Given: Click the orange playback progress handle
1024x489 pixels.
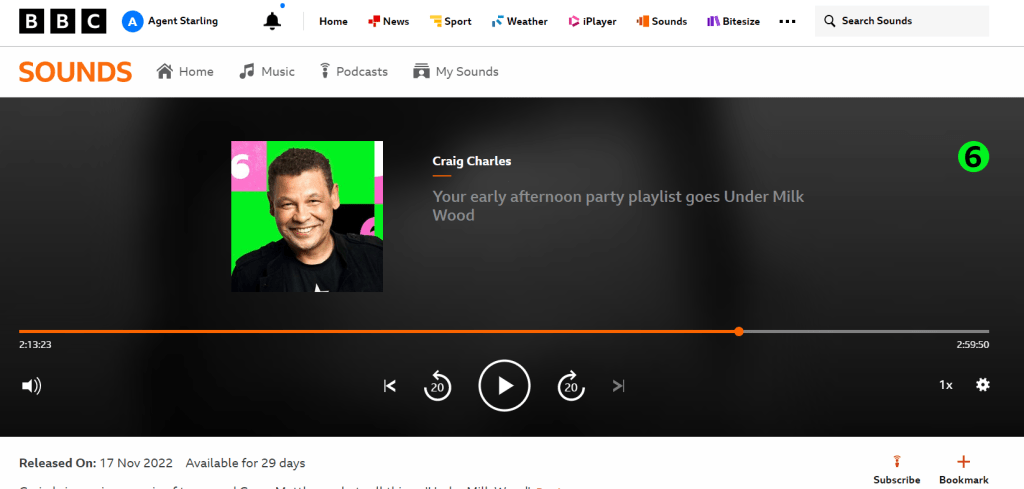Looking at the screenshot, I should pyautogui.click(x=738, y=331).
